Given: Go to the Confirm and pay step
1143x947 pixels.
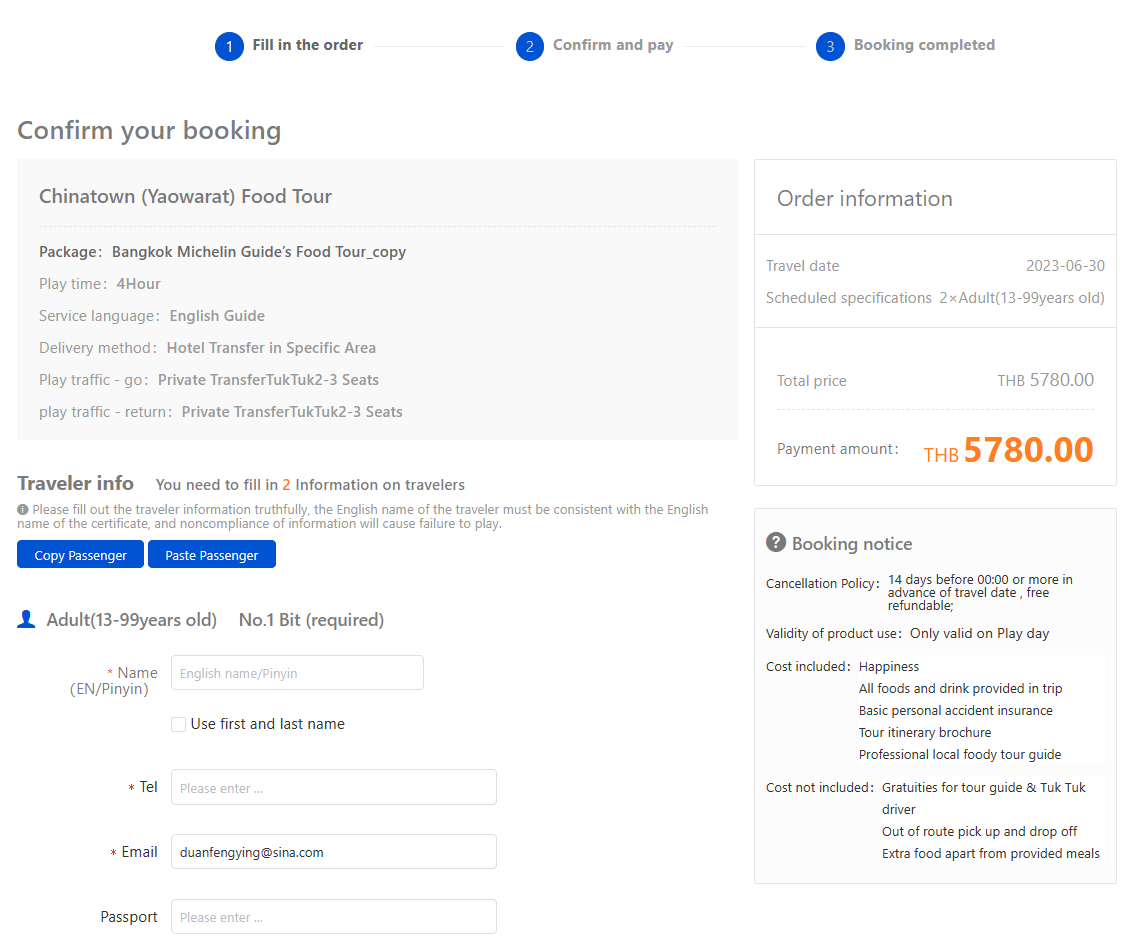Looking at the screenshot, I should click(612, 45).
